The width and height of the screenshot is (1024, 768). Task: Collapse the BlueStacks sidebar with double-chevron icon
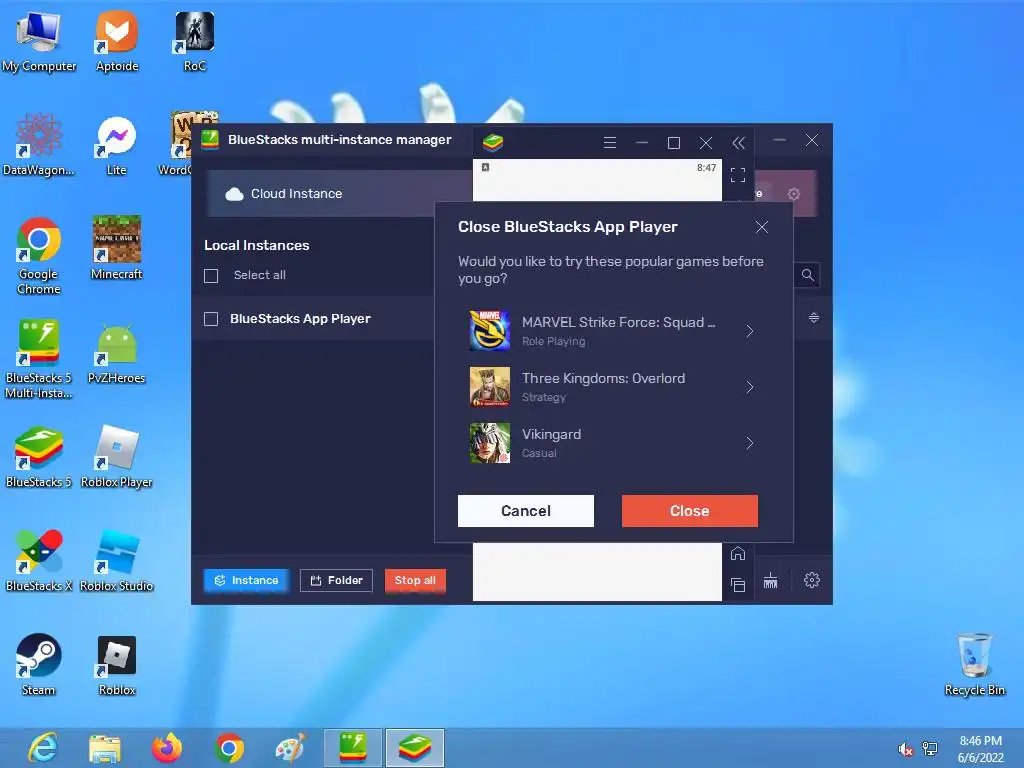pyautogui.click(x=738, y=142)
